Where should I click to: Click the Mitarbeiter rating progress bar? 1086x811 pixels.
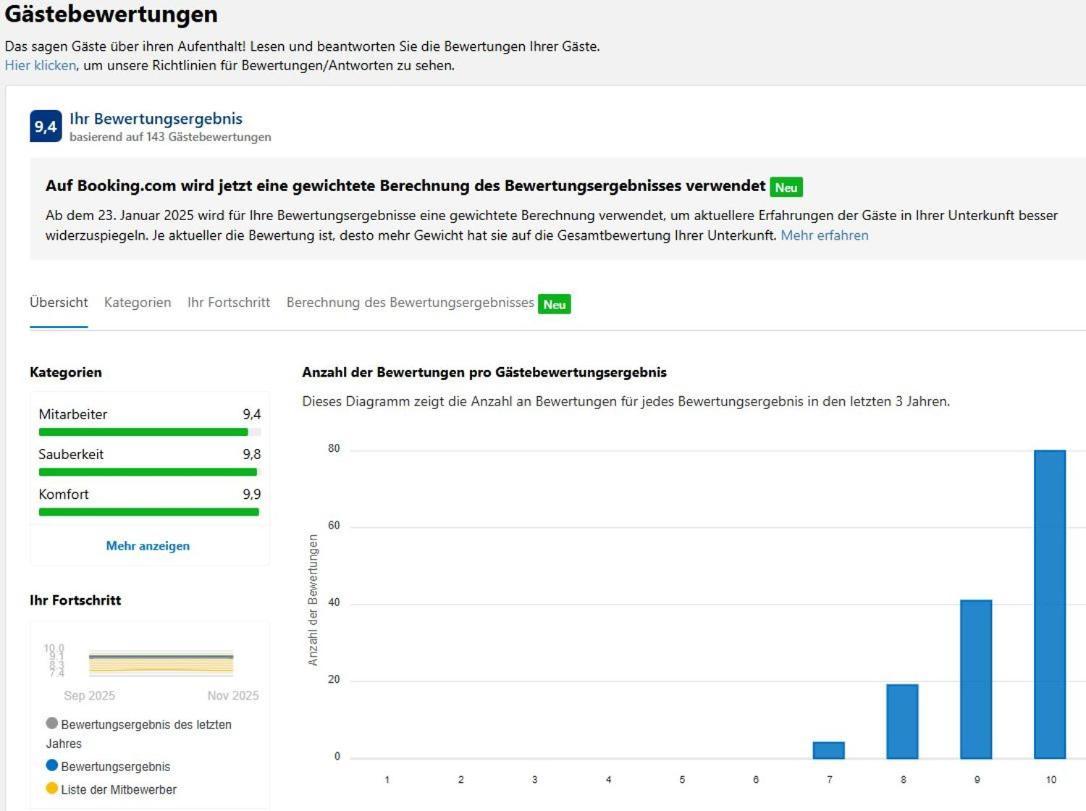point(149,432)
